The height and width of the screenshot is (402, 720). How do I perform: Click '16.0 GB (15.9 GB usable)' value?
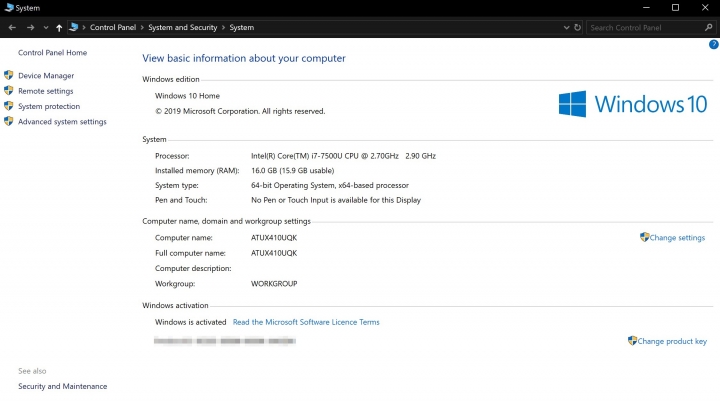tap(292, 170)
